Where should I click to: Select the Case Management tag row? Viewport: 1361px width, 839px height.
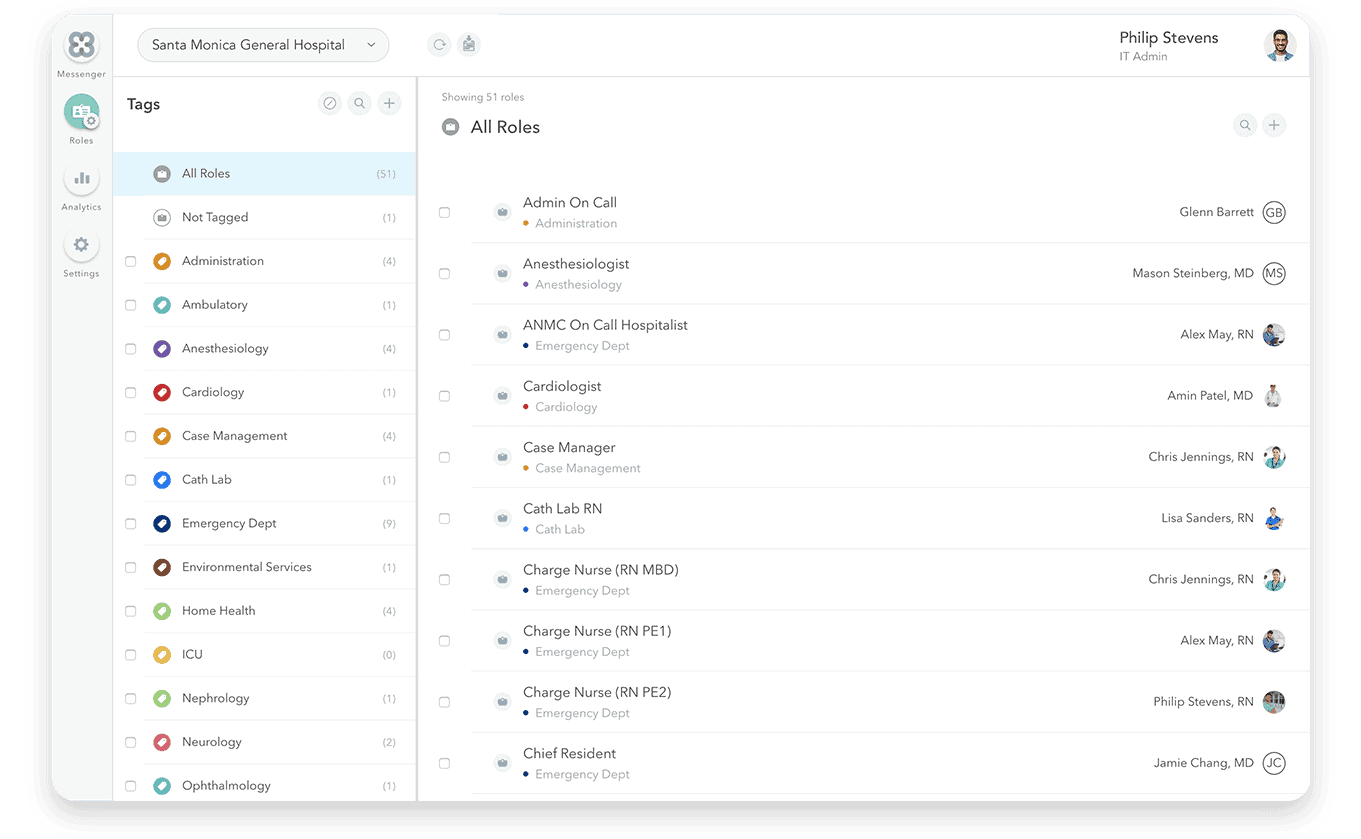[x=264, y=436]
